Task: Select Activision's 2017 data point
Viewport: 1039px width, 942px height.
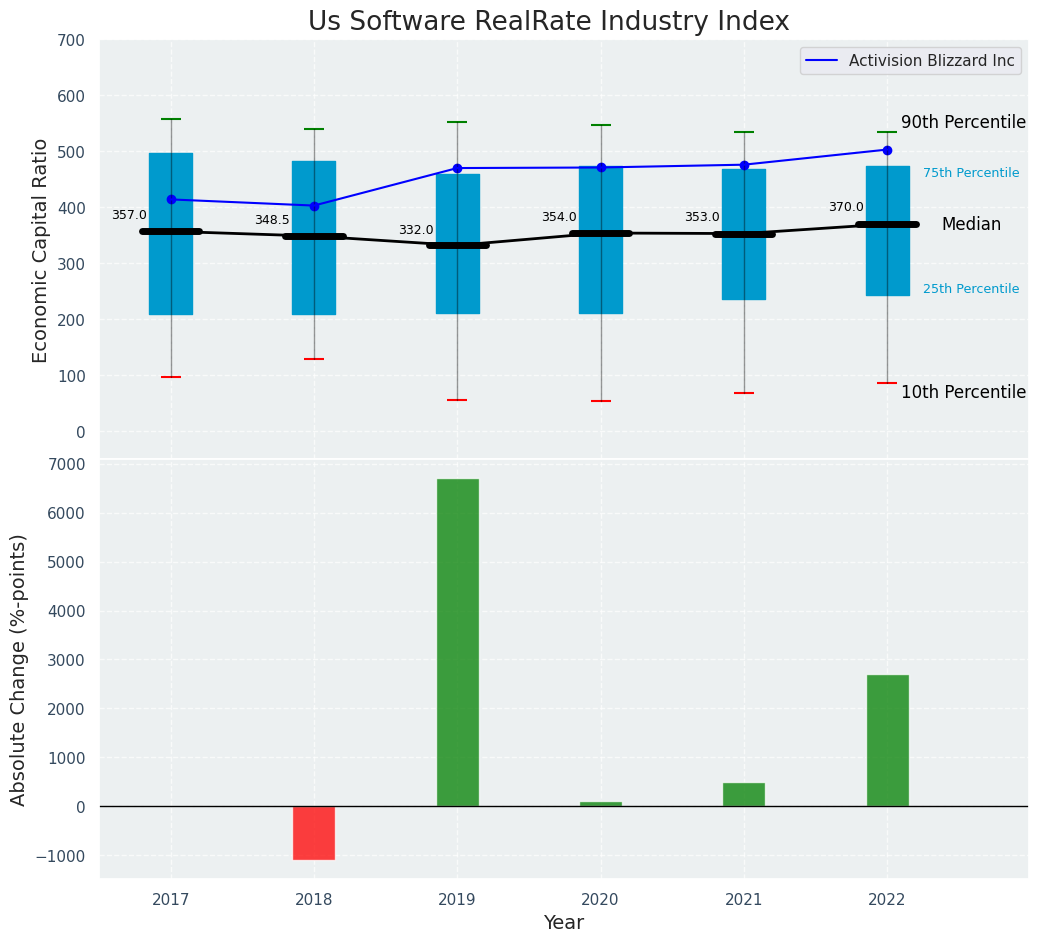Action: tap(171, 200)
